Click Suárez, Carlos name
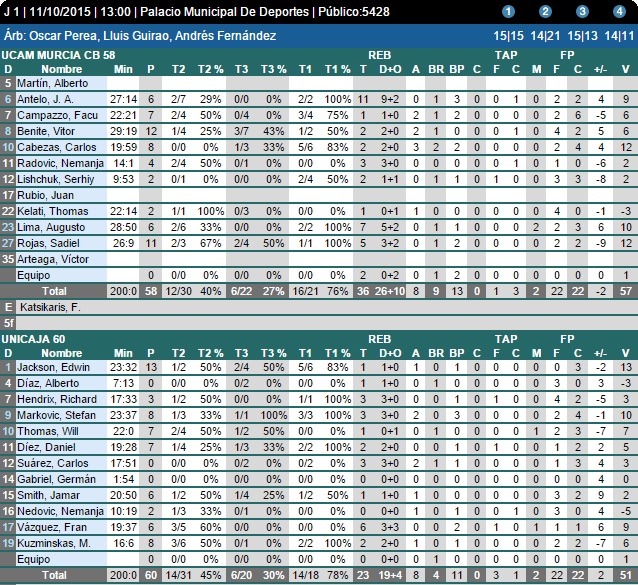The image size is (638, 585). pos(52,463)
